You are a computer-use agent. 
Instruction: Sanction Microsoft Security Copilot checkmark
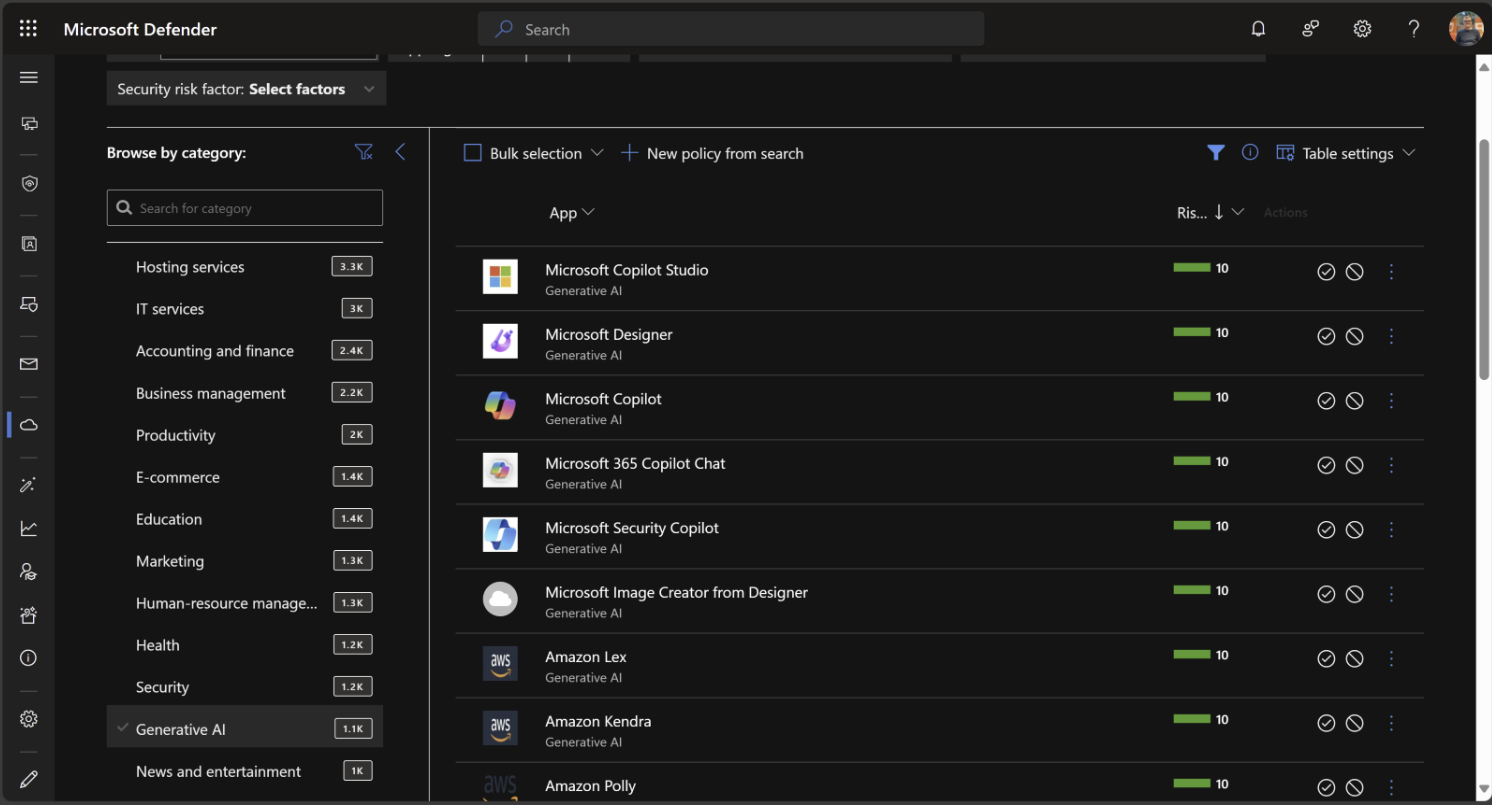(1326, 530)
